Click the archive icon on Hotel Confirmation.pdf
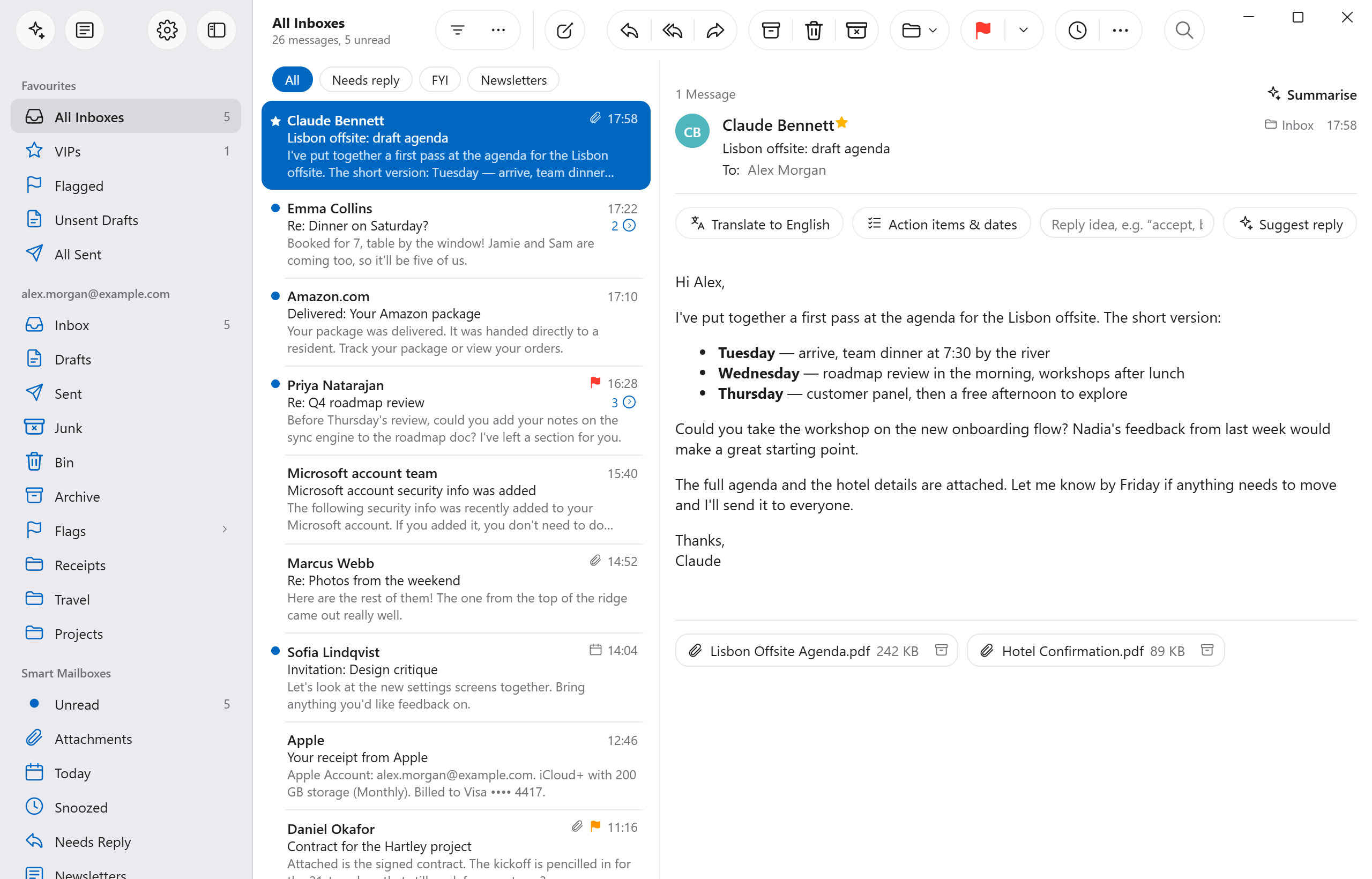This screenshot has height=879, width=1372. [1206, 650]
